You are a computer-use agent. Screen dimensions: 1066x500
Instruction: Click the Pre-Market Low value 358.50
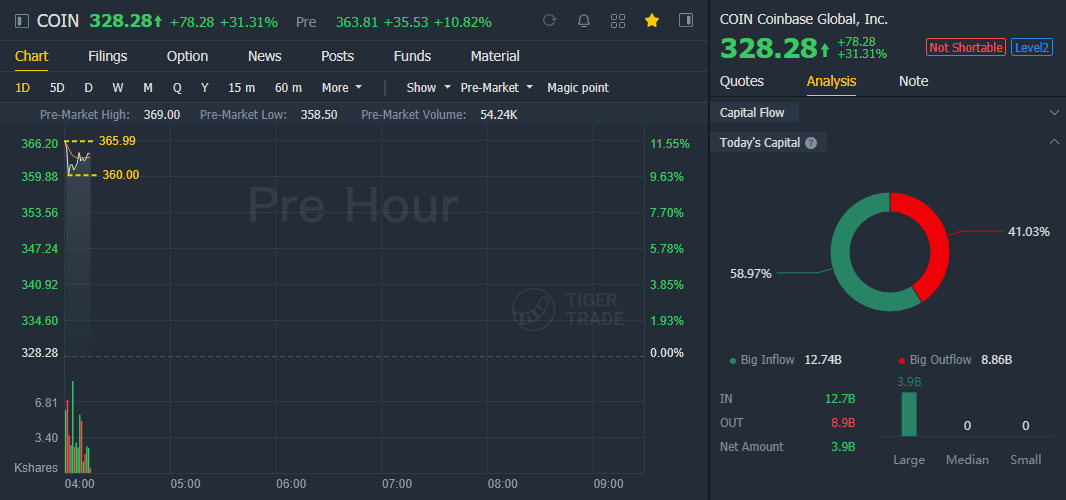[x=319, y=115]
